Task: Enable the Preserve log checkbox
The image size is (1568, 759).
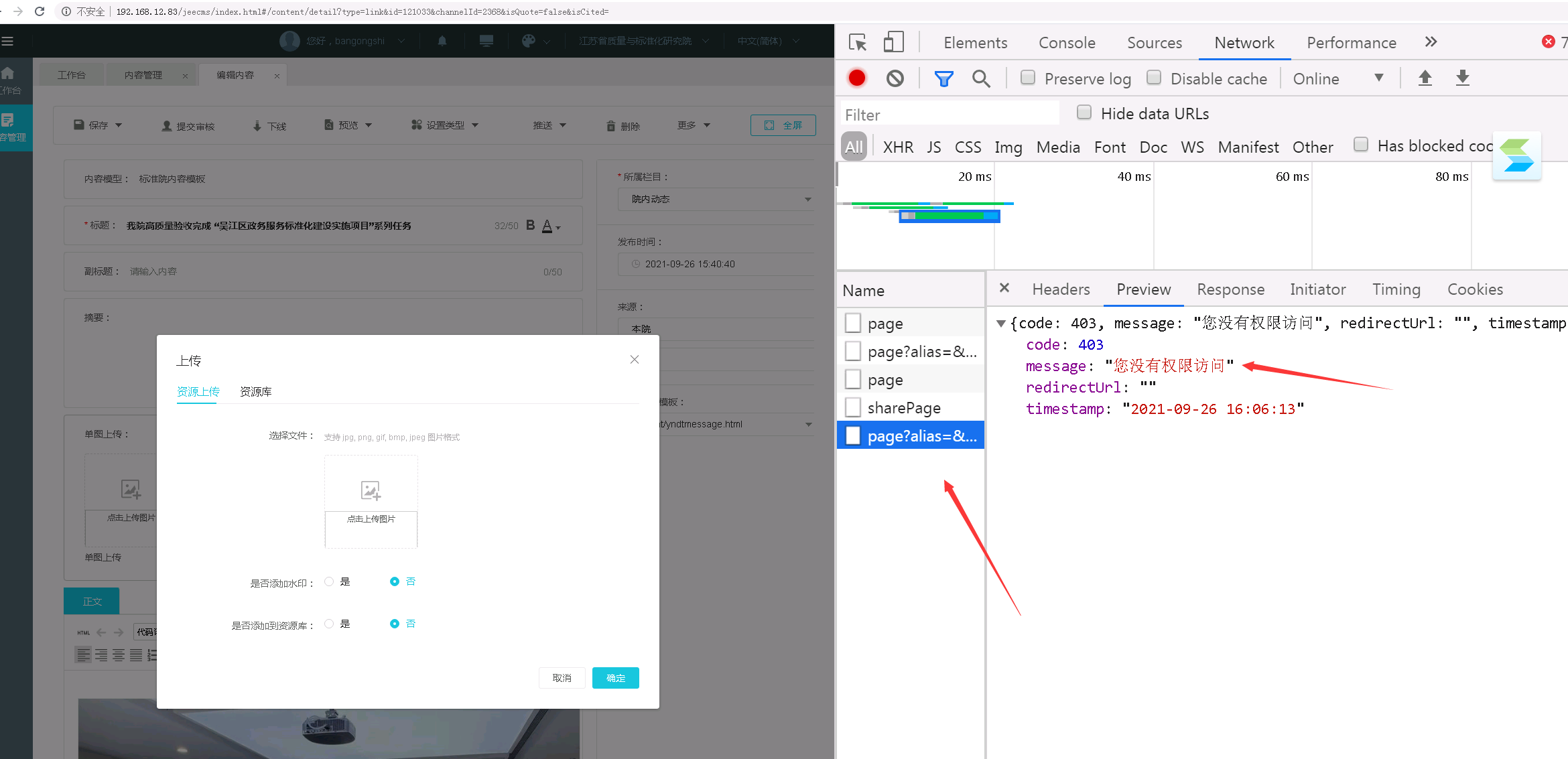Action: click(x=1027, y=78)
